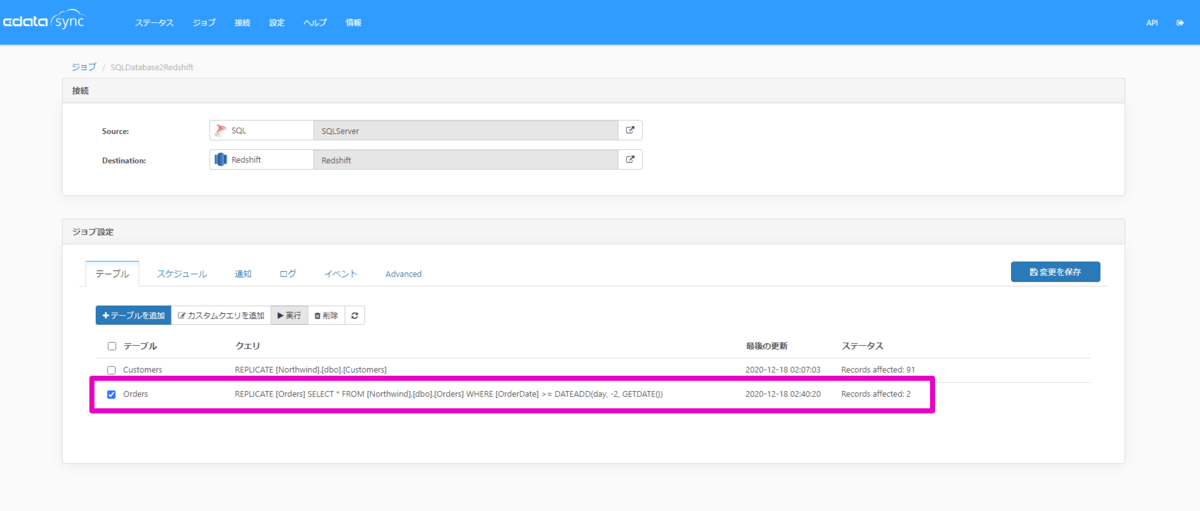
Task: Switch to the イベント tab
Action: tap(341, 273)
